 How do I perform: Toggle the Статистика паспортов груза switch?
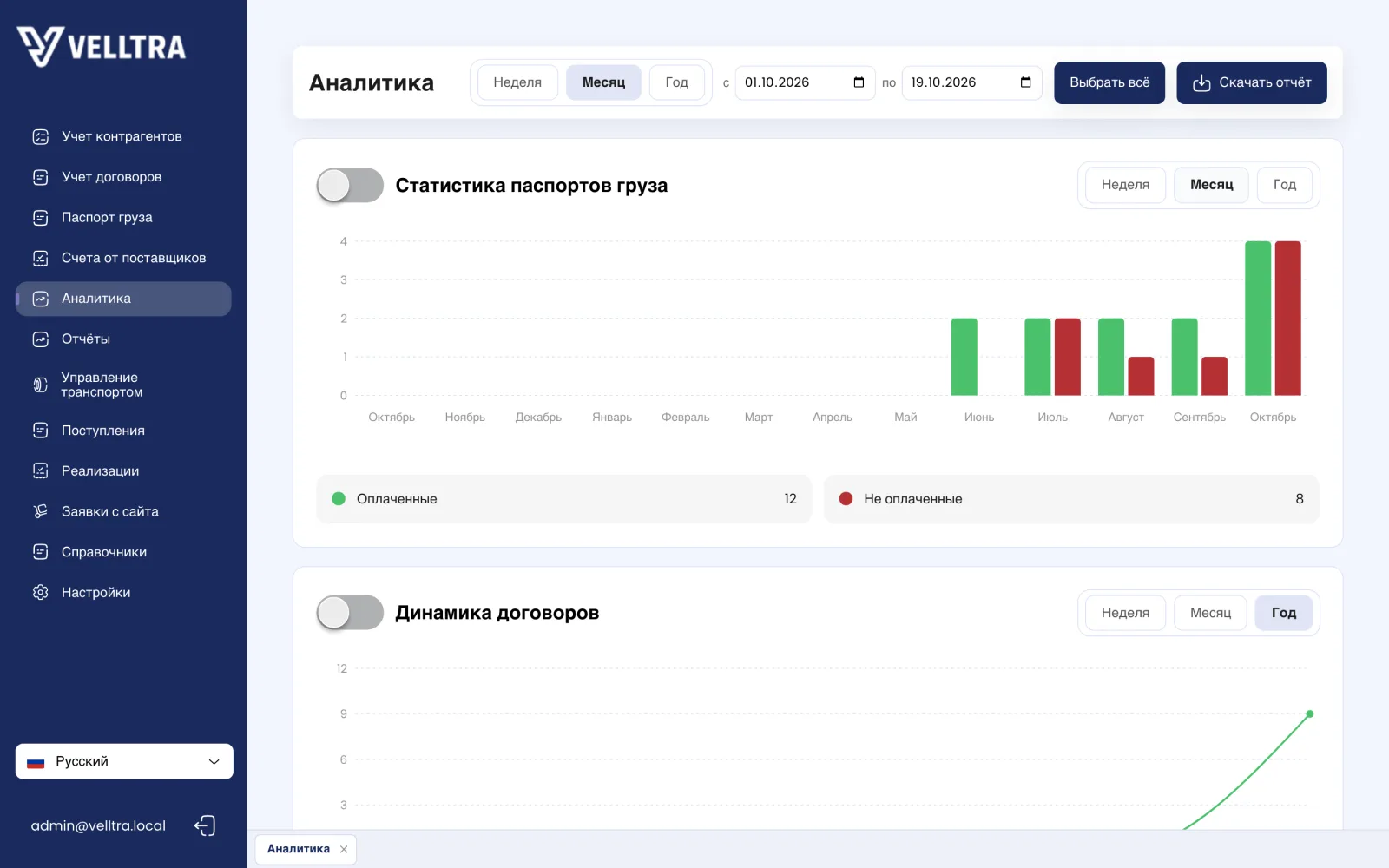(x=350, y=185)
